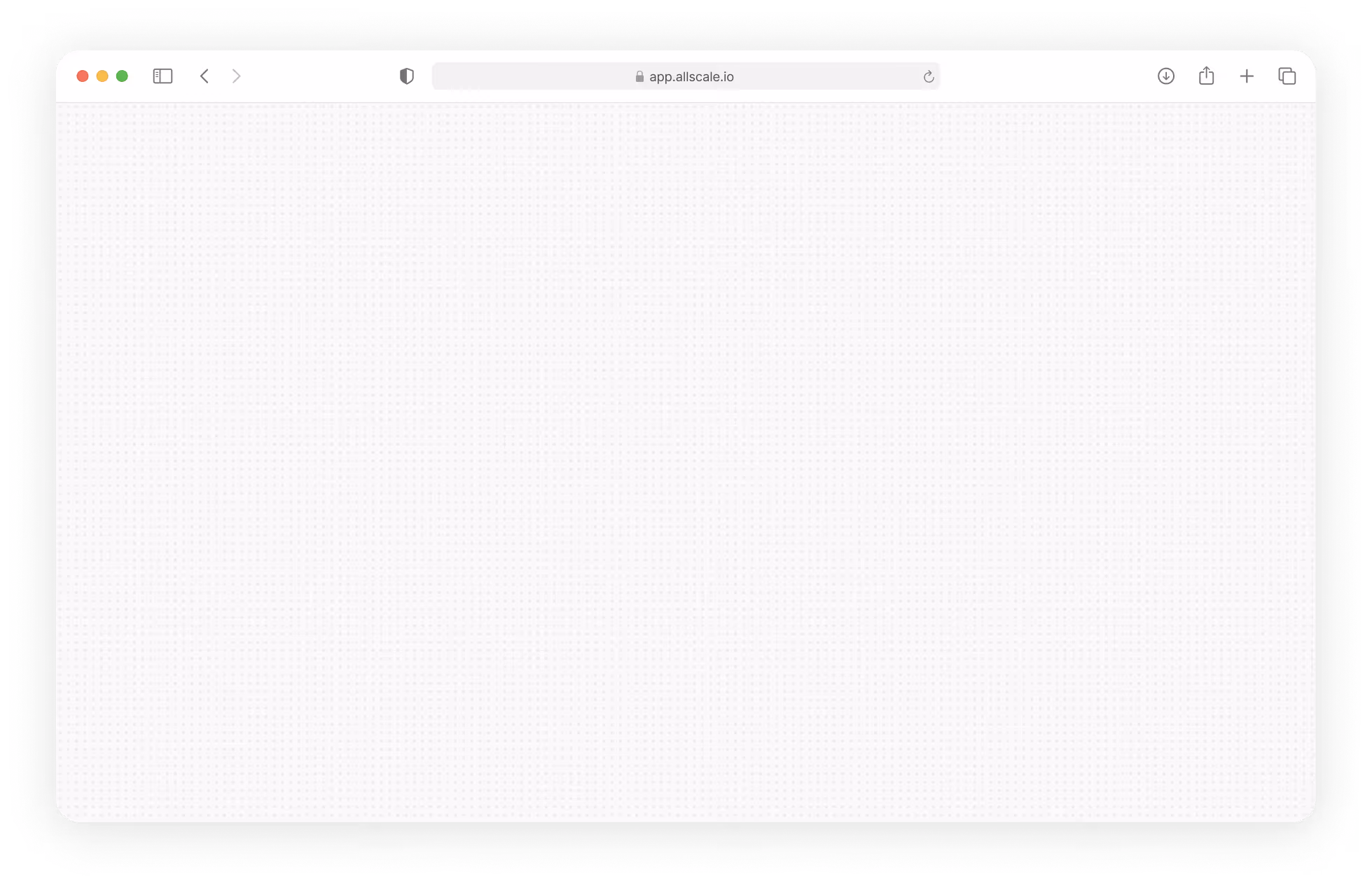This screenshot has width=1372, height=884.
Task: Select the app.allscale.io URL text
Action: (691, 76)
